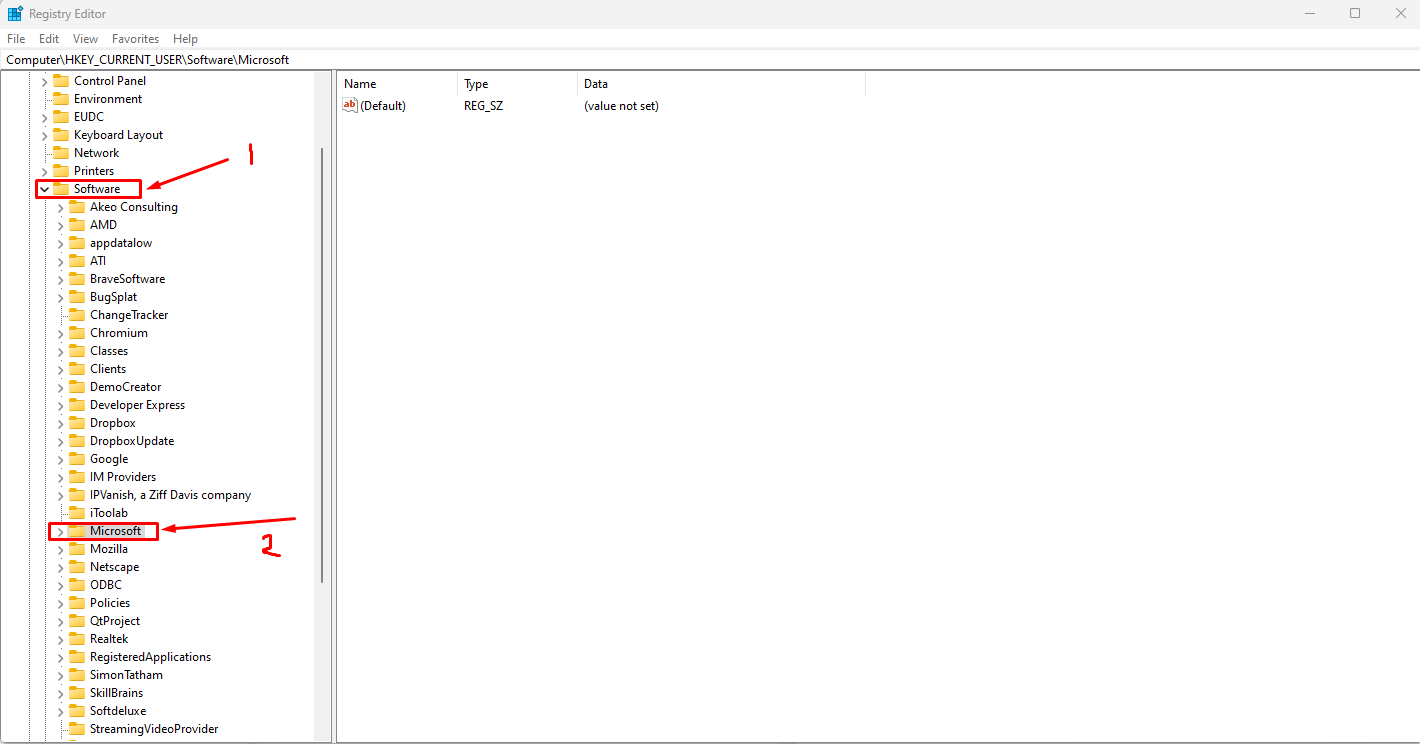Expand the Akeo Consulting key chevron

(x=60, y=207)
